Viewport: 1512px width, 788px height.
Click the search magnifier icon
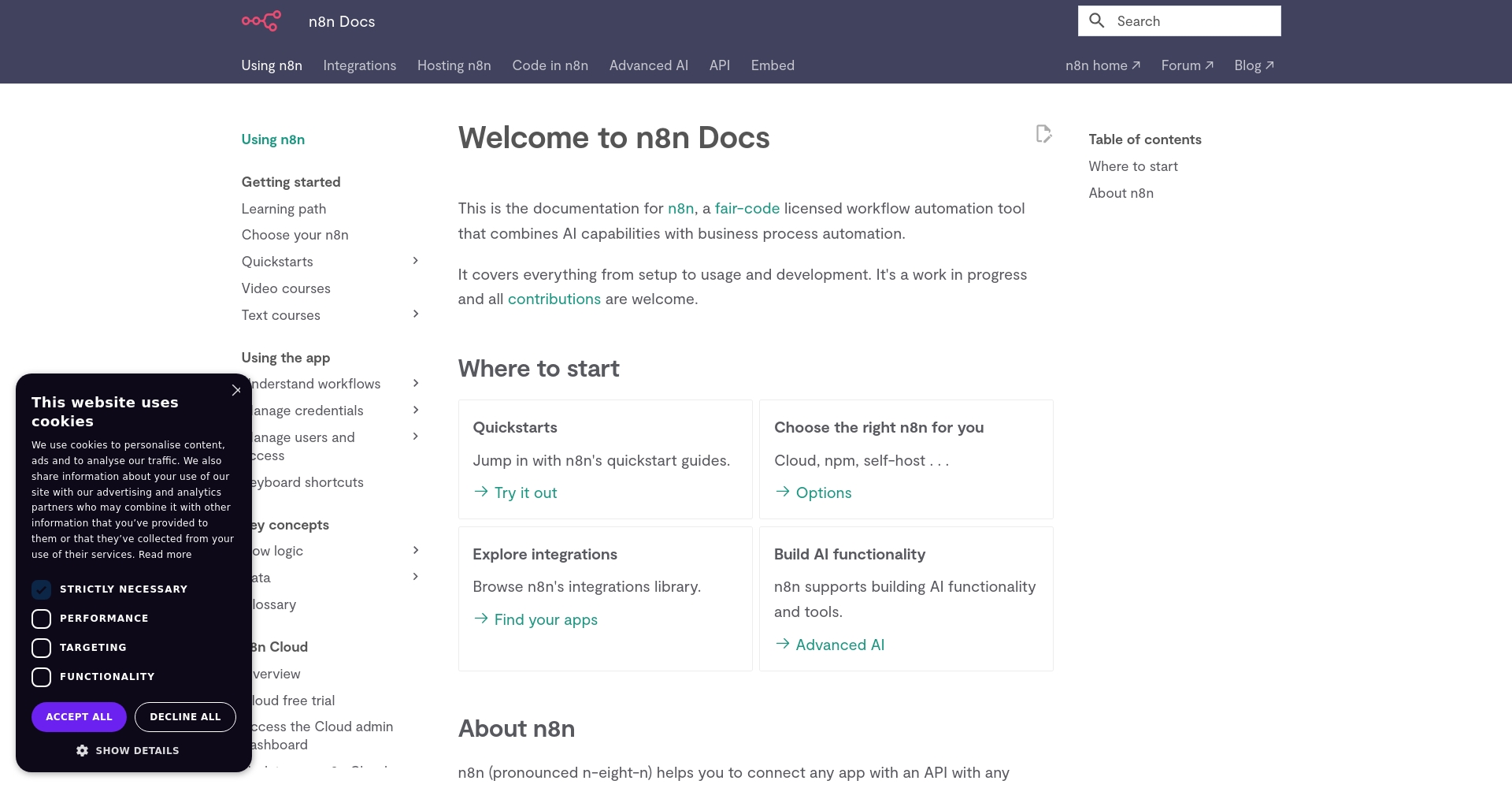tap(1097, 20)
